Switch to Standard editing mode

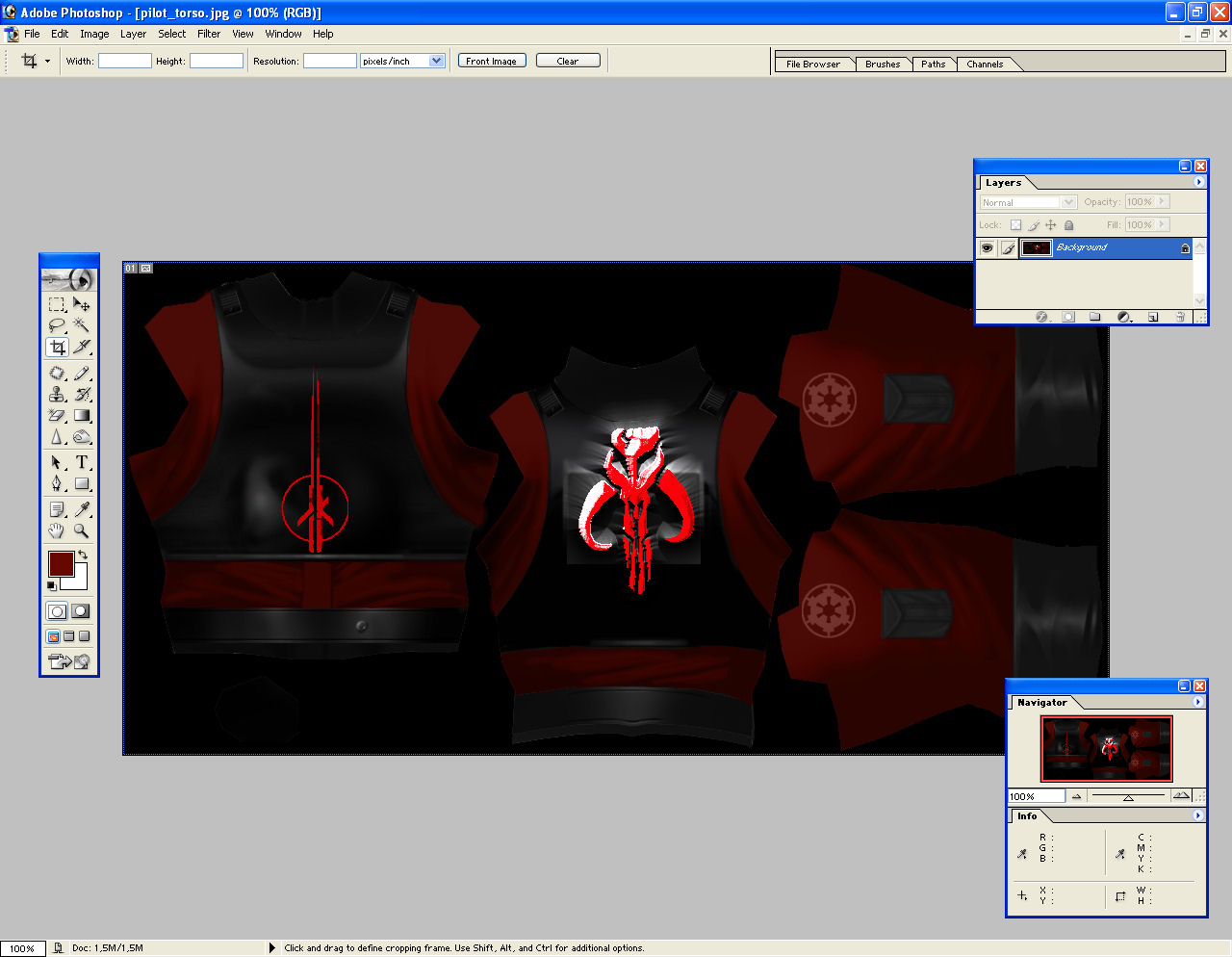point(57,611)
